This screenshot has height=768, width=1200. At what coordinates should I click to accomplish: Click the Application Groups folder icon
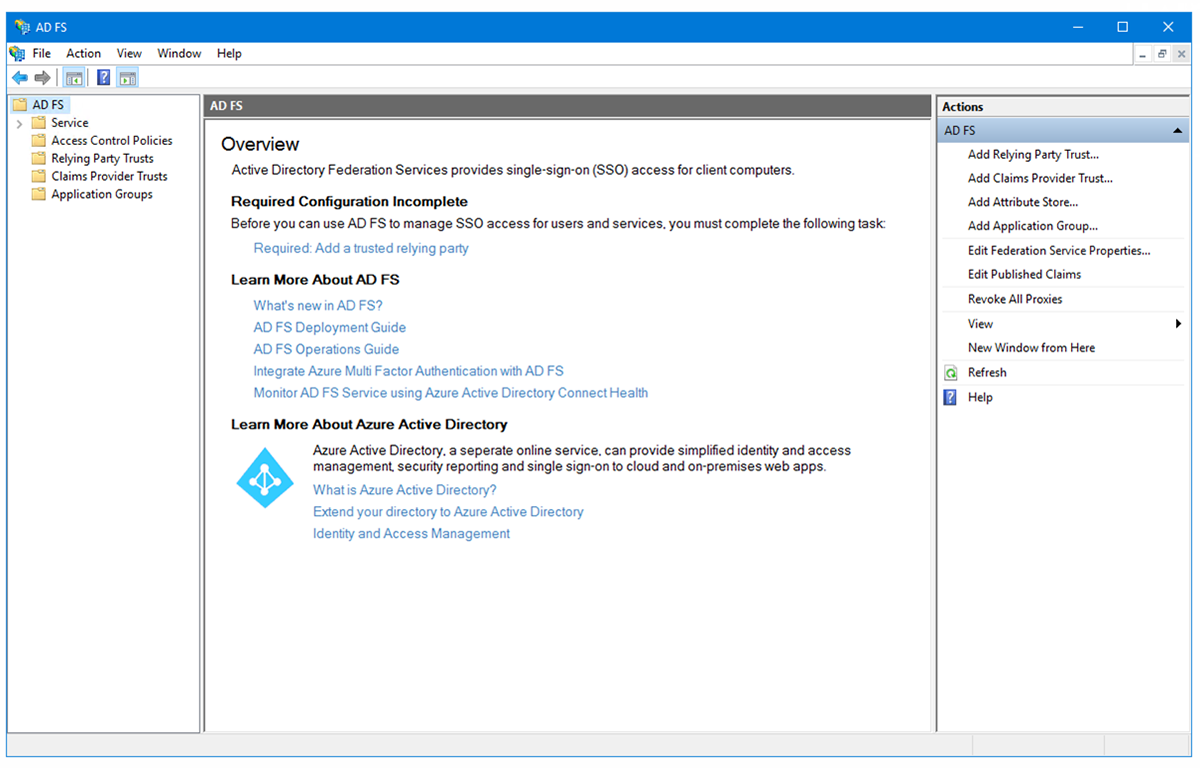[39, 194]
